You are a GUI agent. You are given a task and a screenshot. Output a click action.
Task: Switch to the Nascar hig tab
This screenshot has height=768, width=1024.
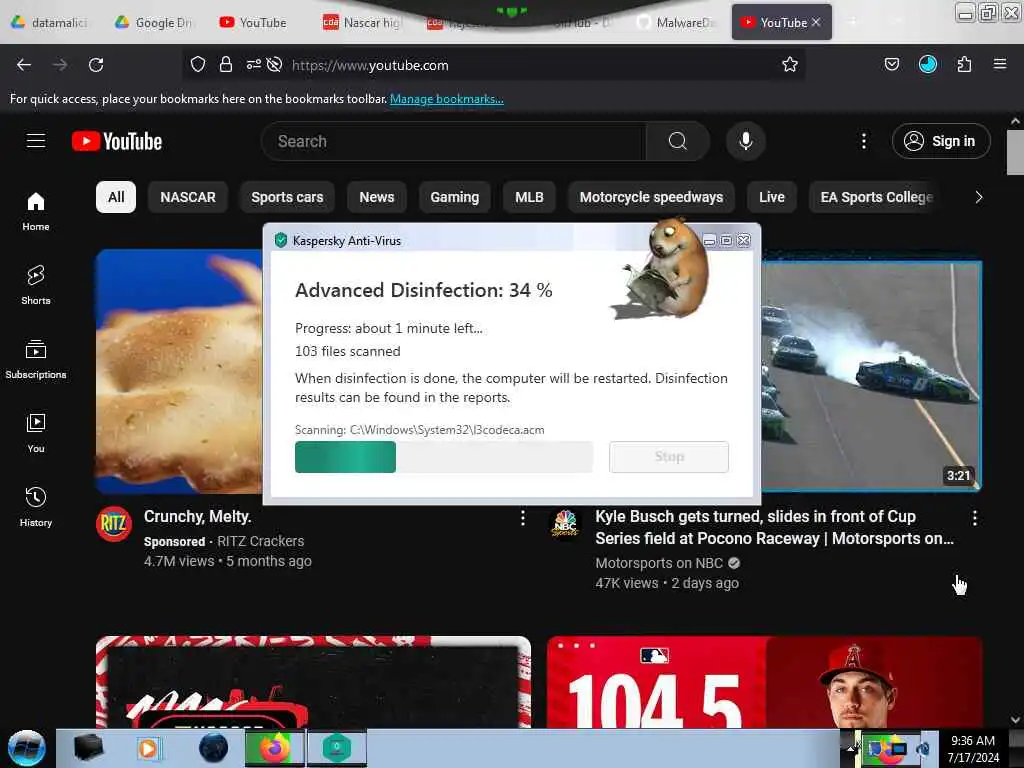coord(362,22)
